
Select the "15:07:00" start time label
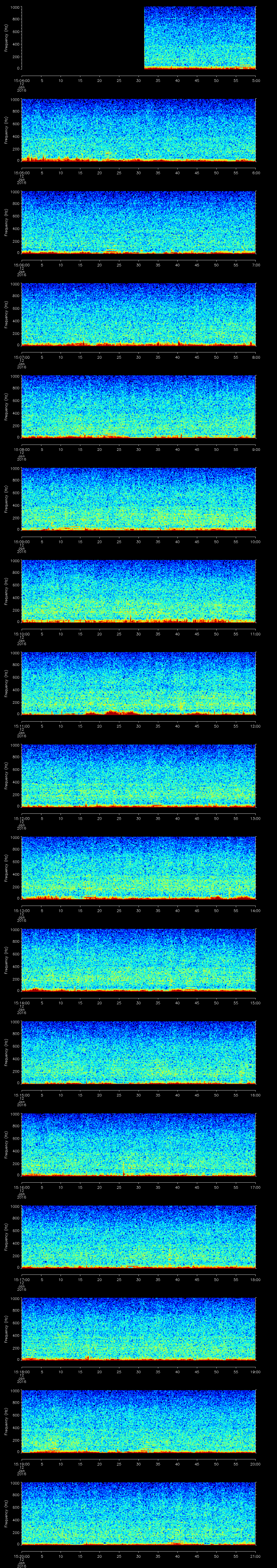tap(21, 357)
